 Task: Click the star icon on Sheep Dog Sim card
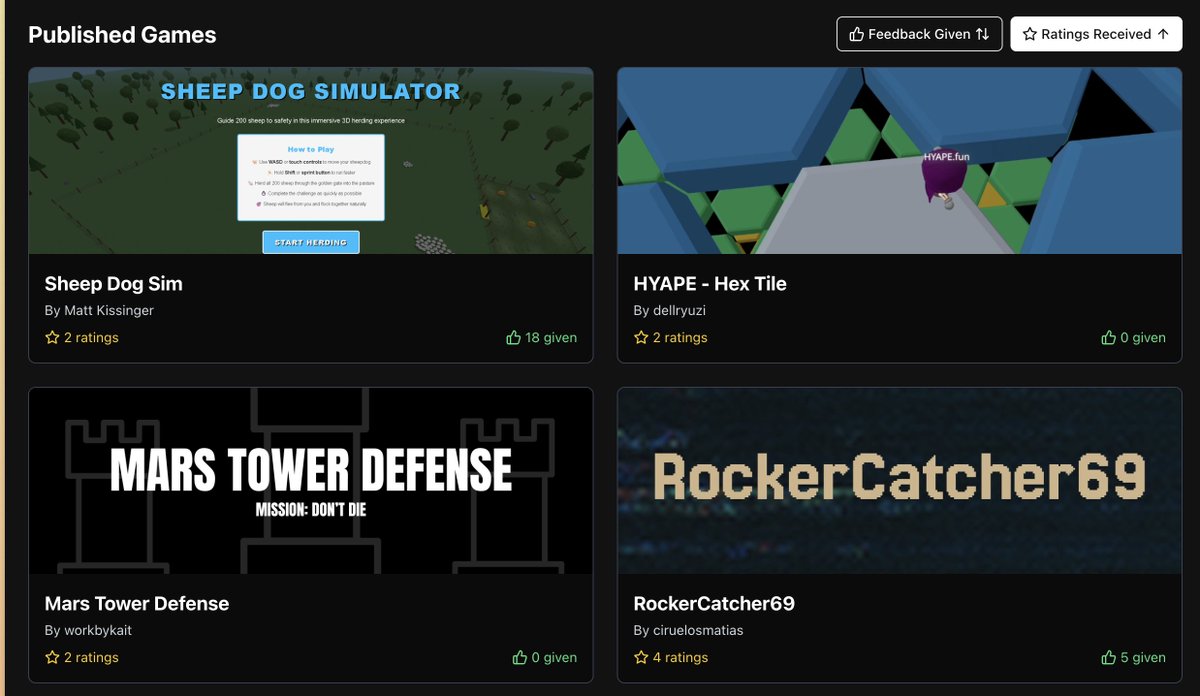pos(51,337)
